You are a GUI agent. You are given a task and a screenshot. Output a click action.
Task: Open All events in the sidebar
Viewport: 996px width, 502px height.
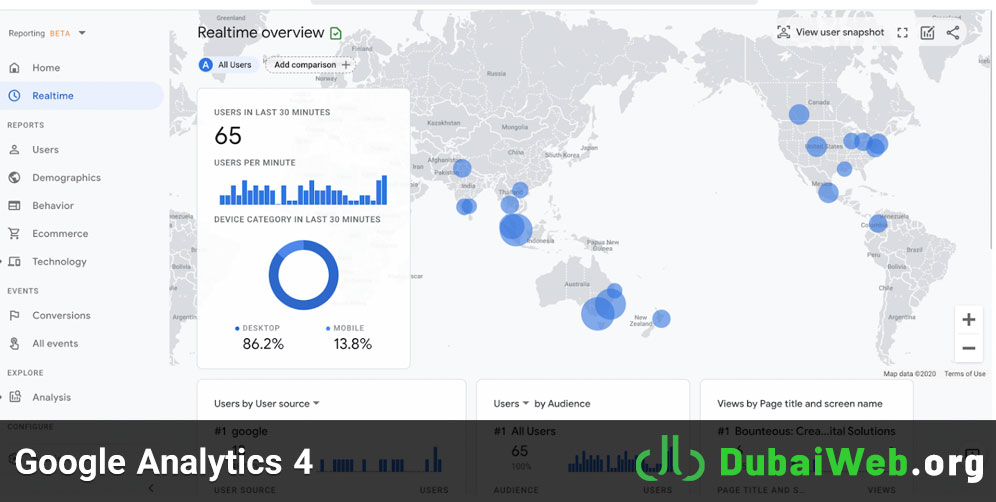tap(55, 344)
